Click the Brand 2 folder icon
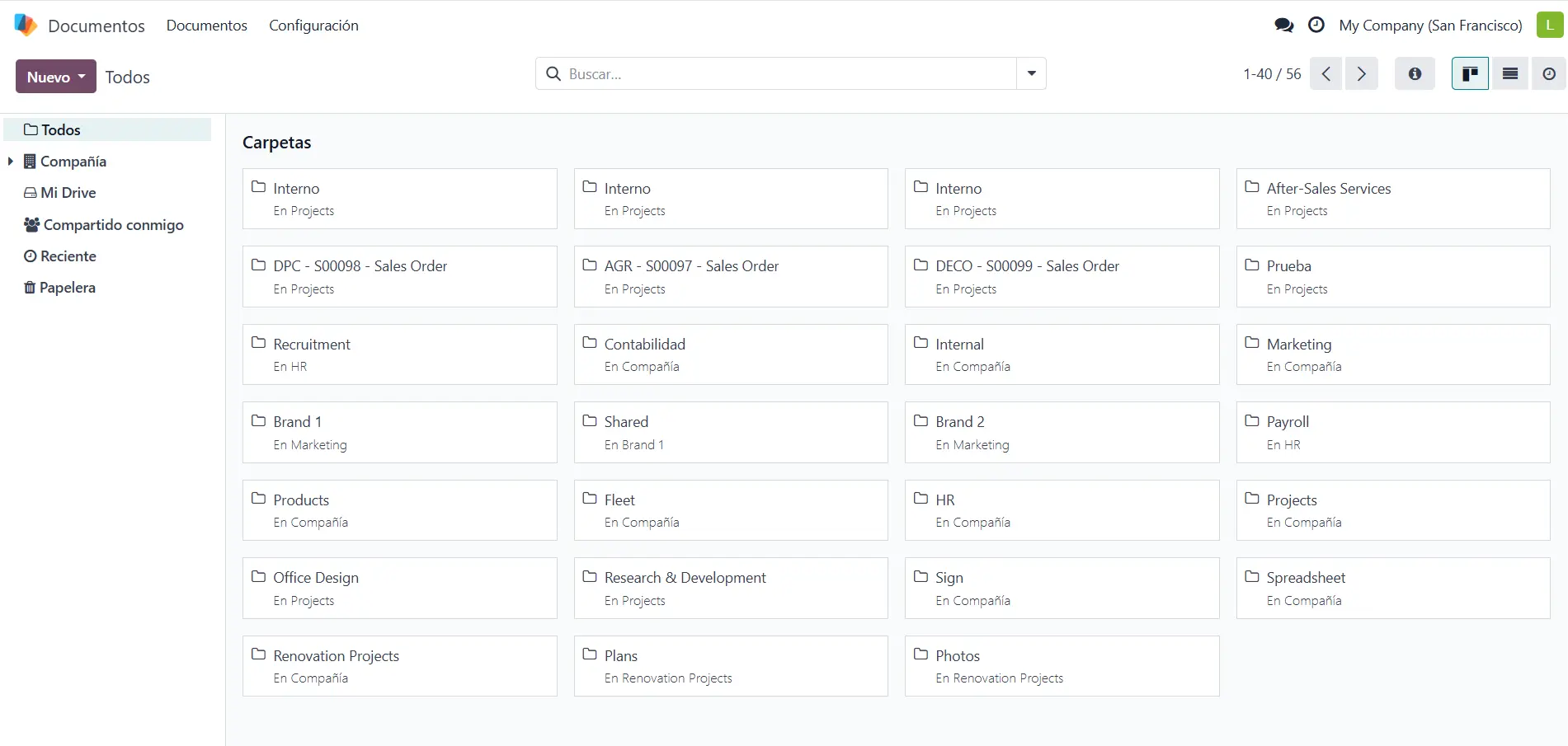 [x=921, y=420]
